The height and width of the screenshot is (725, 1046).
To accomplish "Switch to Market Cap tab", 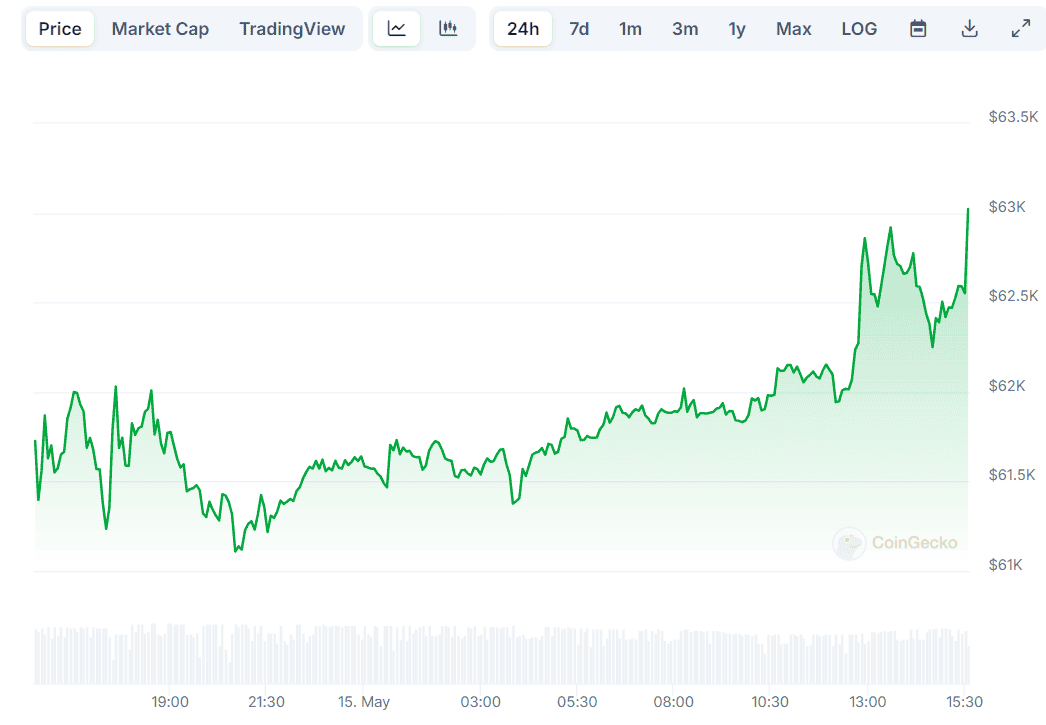I will (x=160, y=29).
